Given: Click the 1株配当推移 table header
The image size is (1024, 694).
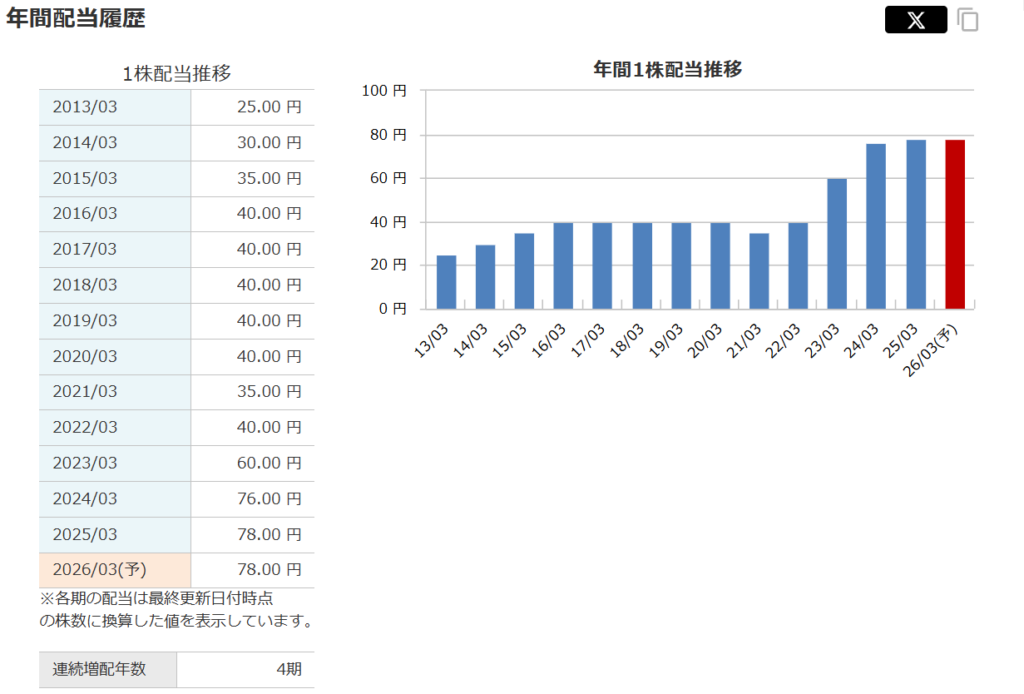Looking at the screenshot, I should [177, 73].
